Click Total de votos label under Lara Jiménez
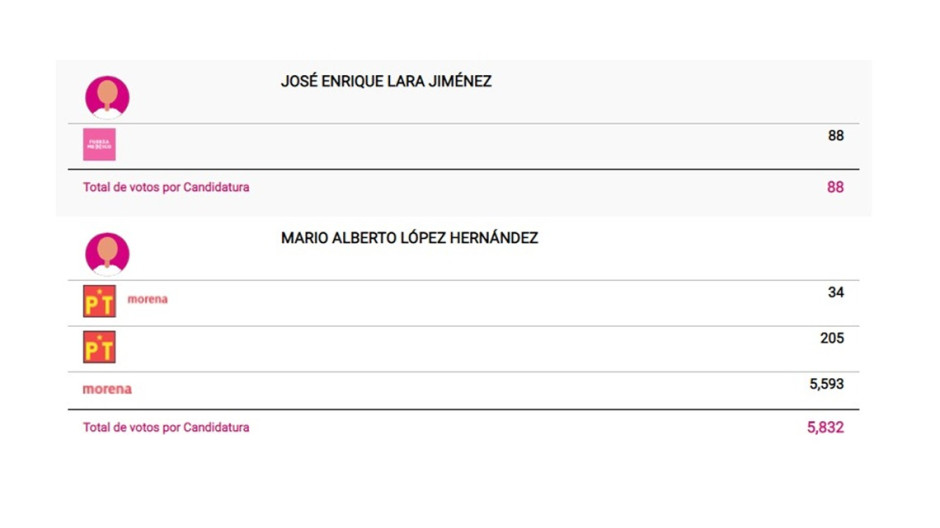This screenshot has width=940, height=528. coord(166,187)
